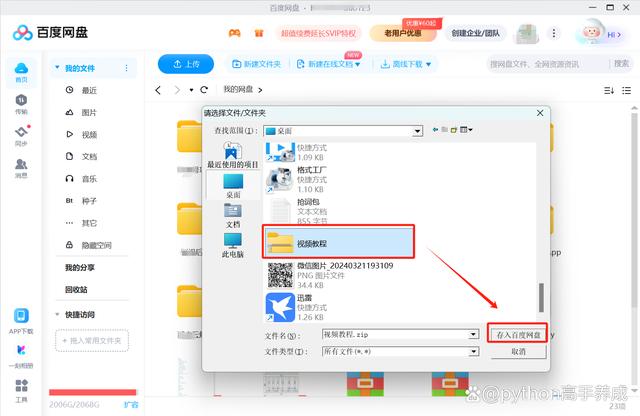Click the SVIP特权 promo link
The image size is (640, 416).
(318, 33)
